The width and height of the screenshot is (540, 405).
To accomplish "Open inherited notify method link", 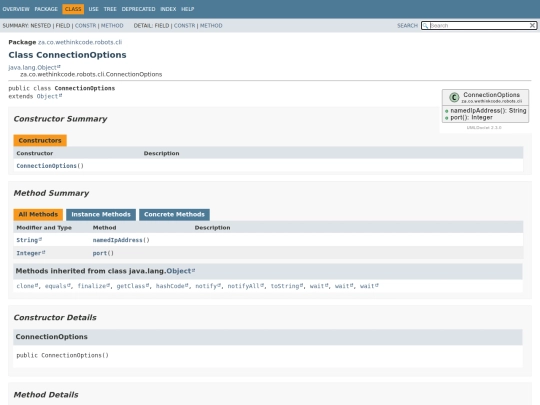I will [x=208, y=286].
